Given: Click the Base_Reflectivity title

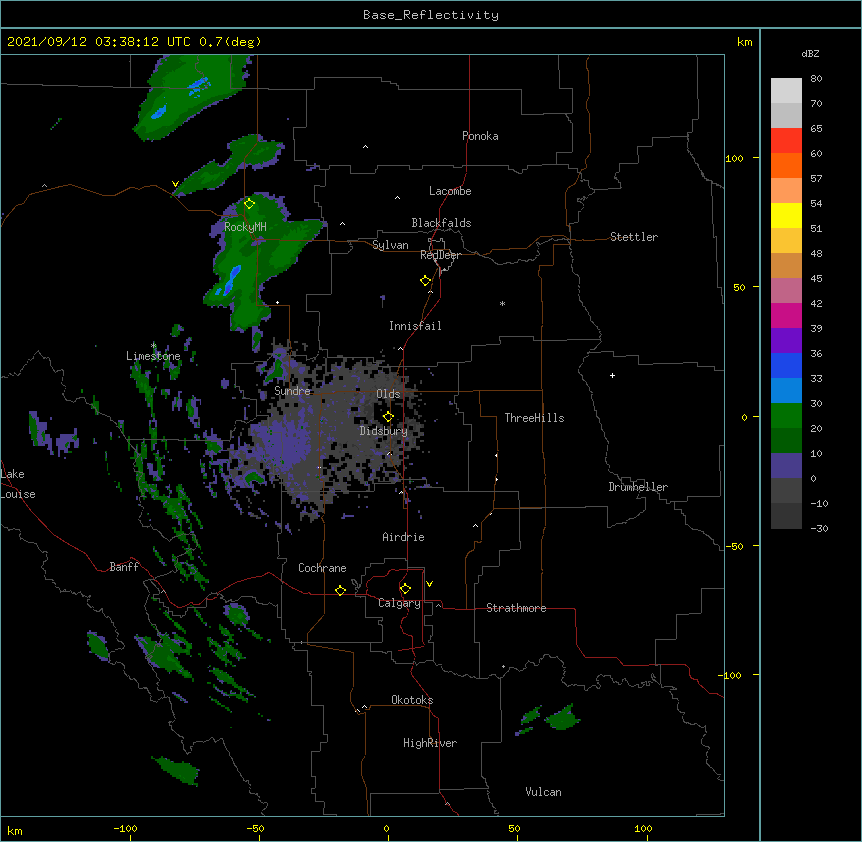Looking at the screenshot, I should pos(431,15).
